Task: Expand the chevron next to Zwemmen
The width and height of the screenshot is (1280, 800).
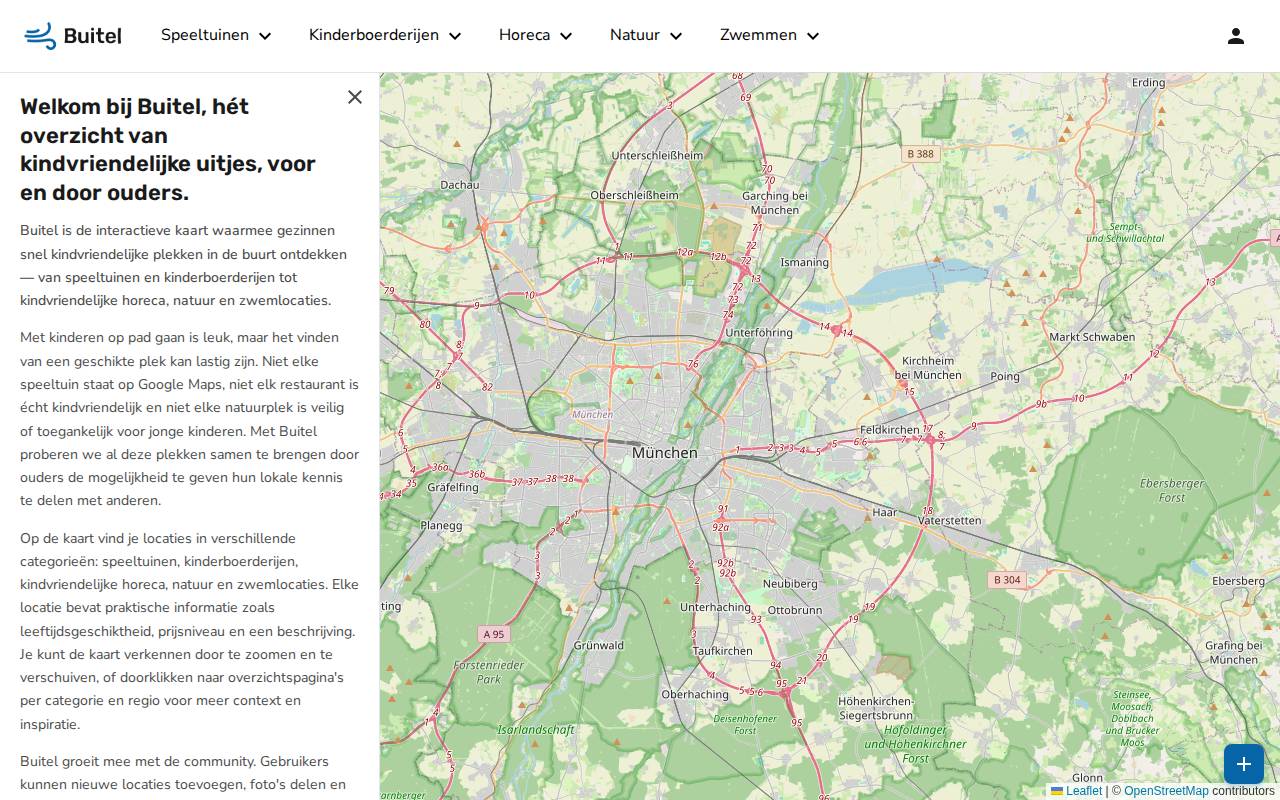Action: (813, 36)
